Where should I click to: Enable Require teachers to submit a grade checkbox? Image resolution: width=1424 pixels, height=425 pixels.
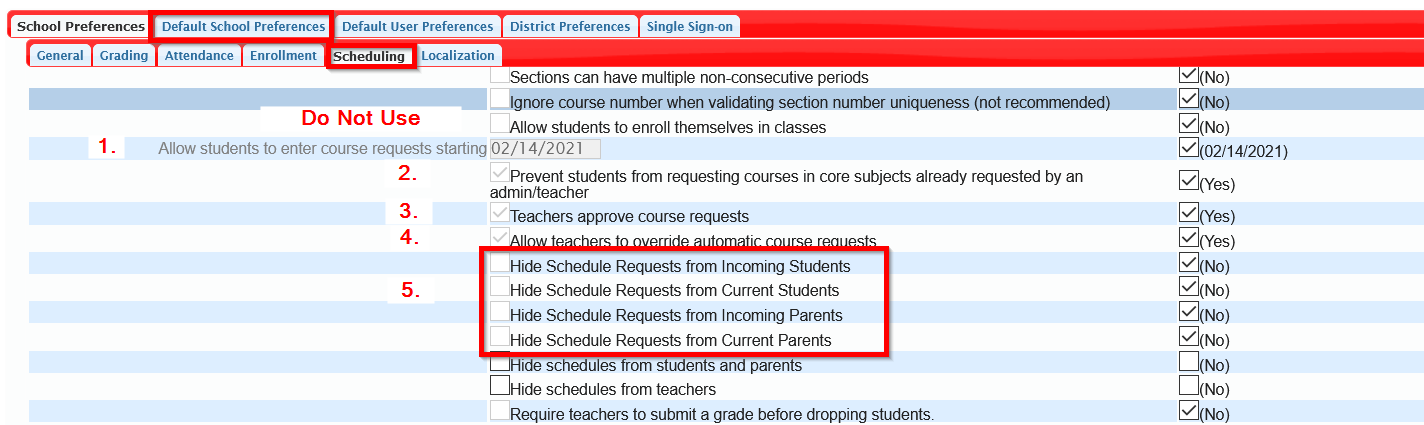click(x=499, y=410)
